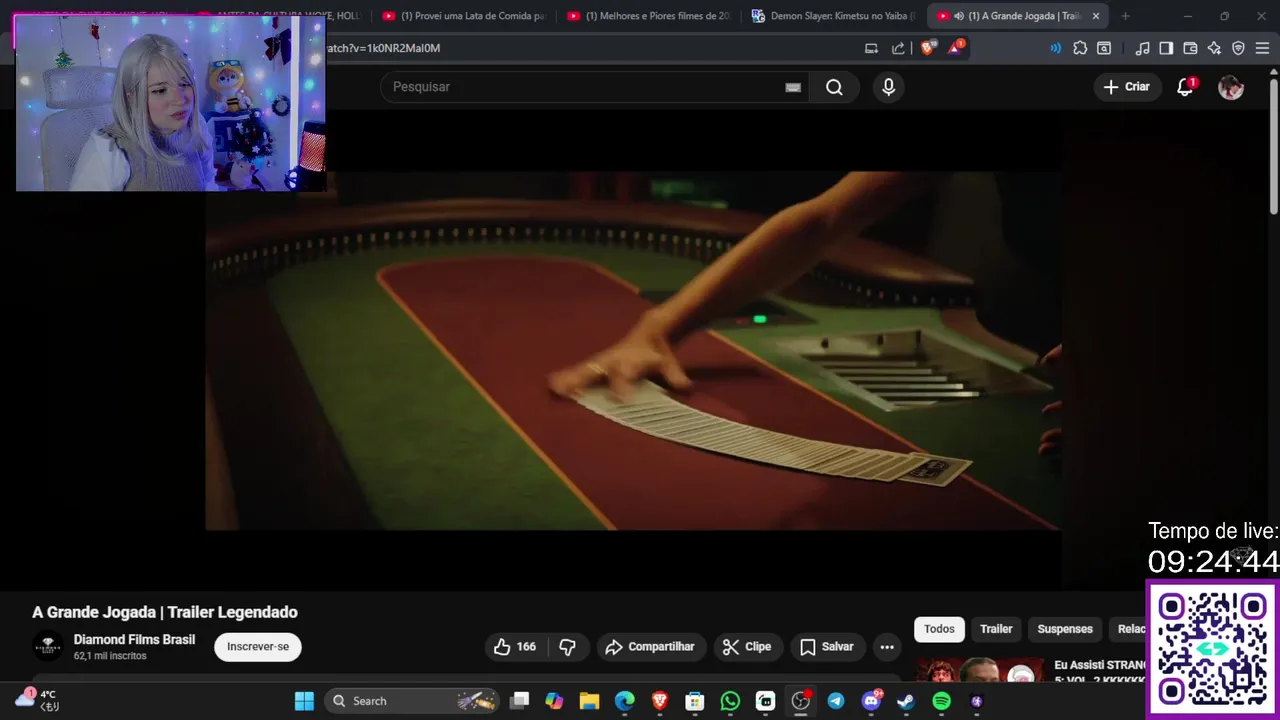1280x720 pixels.
Task: Open the on-screen keyboard icon in search box
Action: pyautogui.click(x=793, y=87)
